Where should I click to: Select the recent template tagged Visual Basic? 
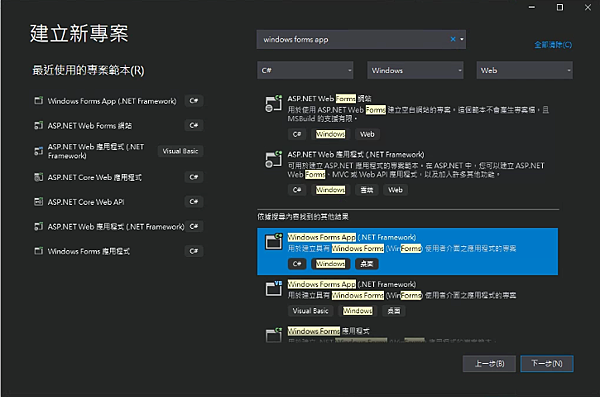point(118,151)
